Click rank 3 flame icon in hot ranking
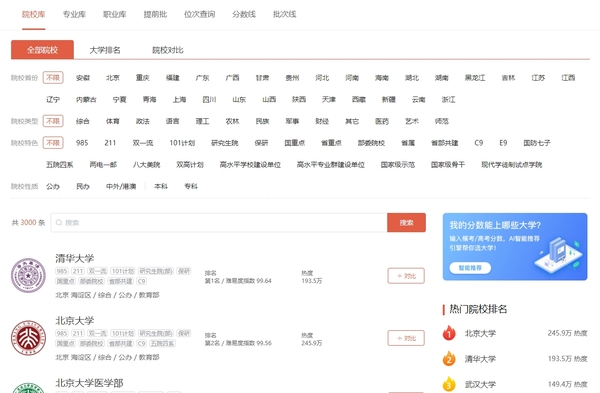This screenshot has height=393, width=600. 449,384
